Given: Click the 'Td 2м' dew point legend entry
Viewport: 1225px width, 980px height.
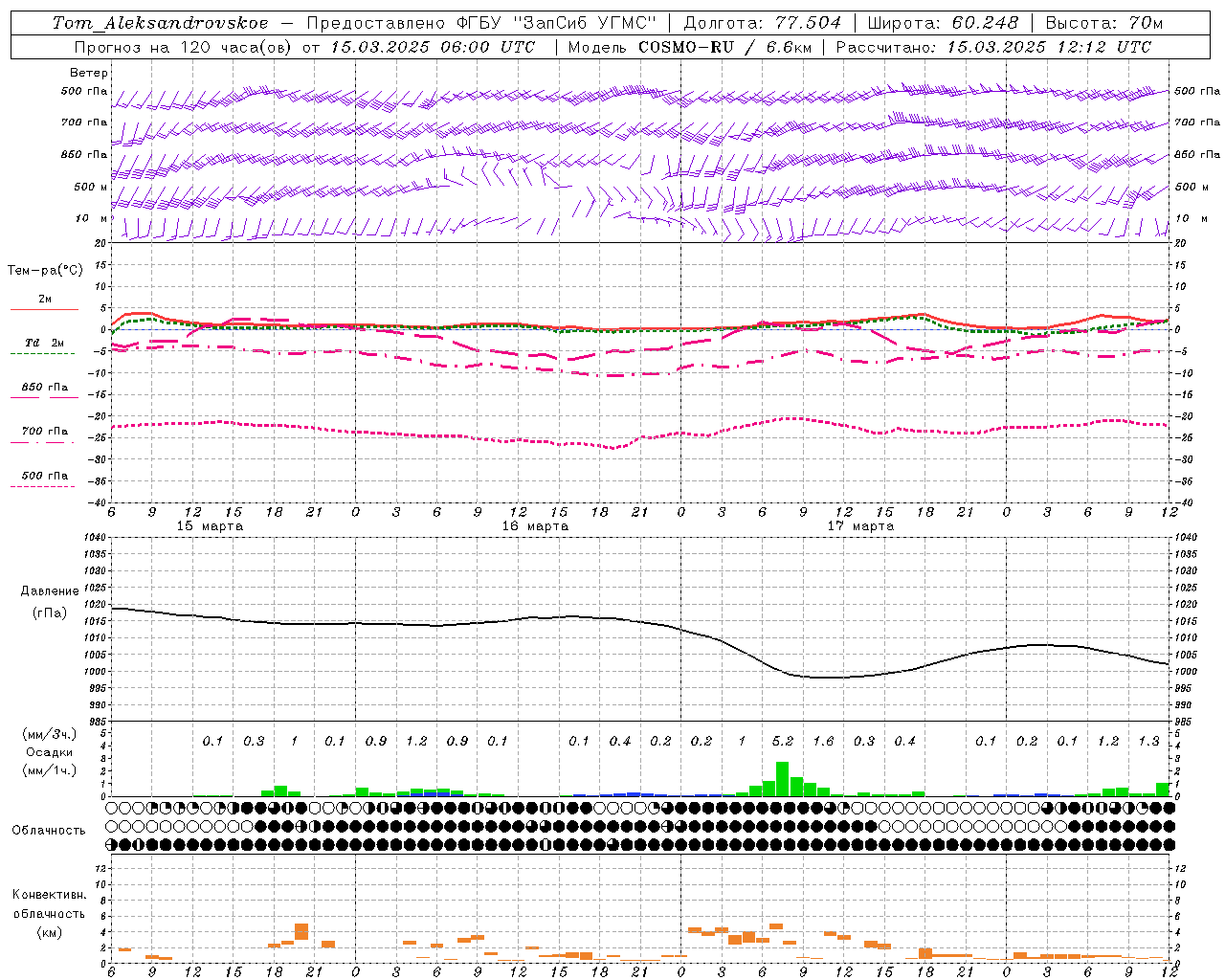Looking at the screenshot, I should click(x=44, y=343).
